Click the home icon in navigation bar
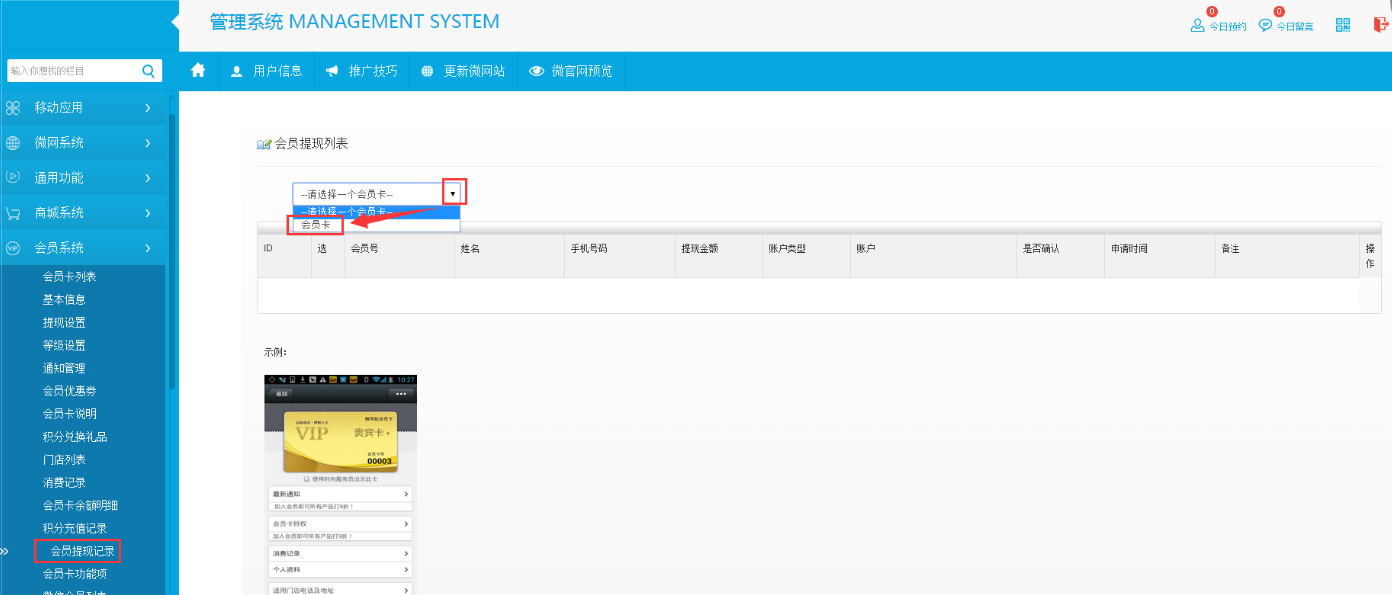 [198, 71]
